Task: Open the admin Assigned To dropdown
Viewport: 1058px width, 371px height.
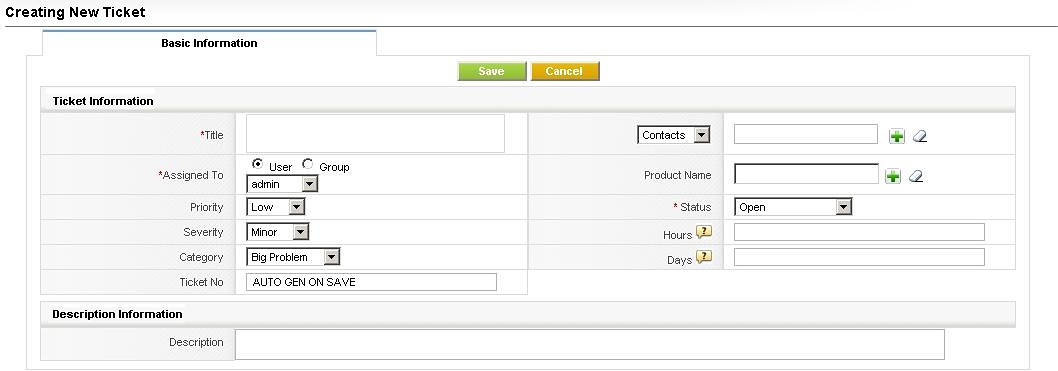Action: coord(281,183)
